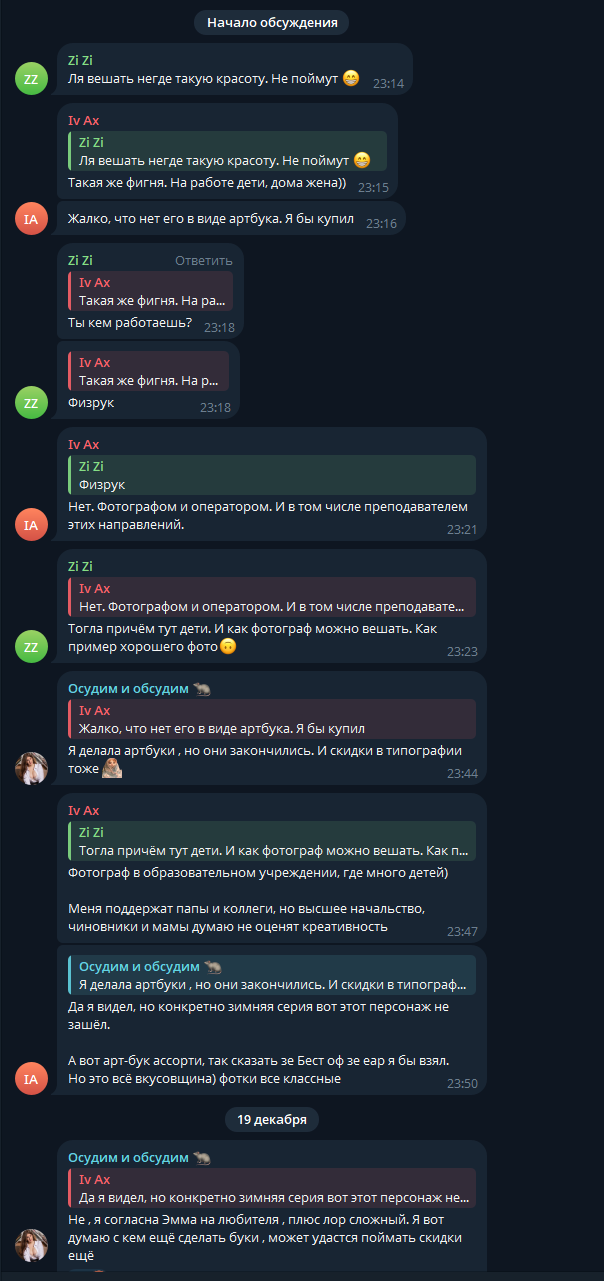Click IA avatar beside the photographer reply
The width and height of the screenshot is (604, 1281).
[x=31, y=523]
